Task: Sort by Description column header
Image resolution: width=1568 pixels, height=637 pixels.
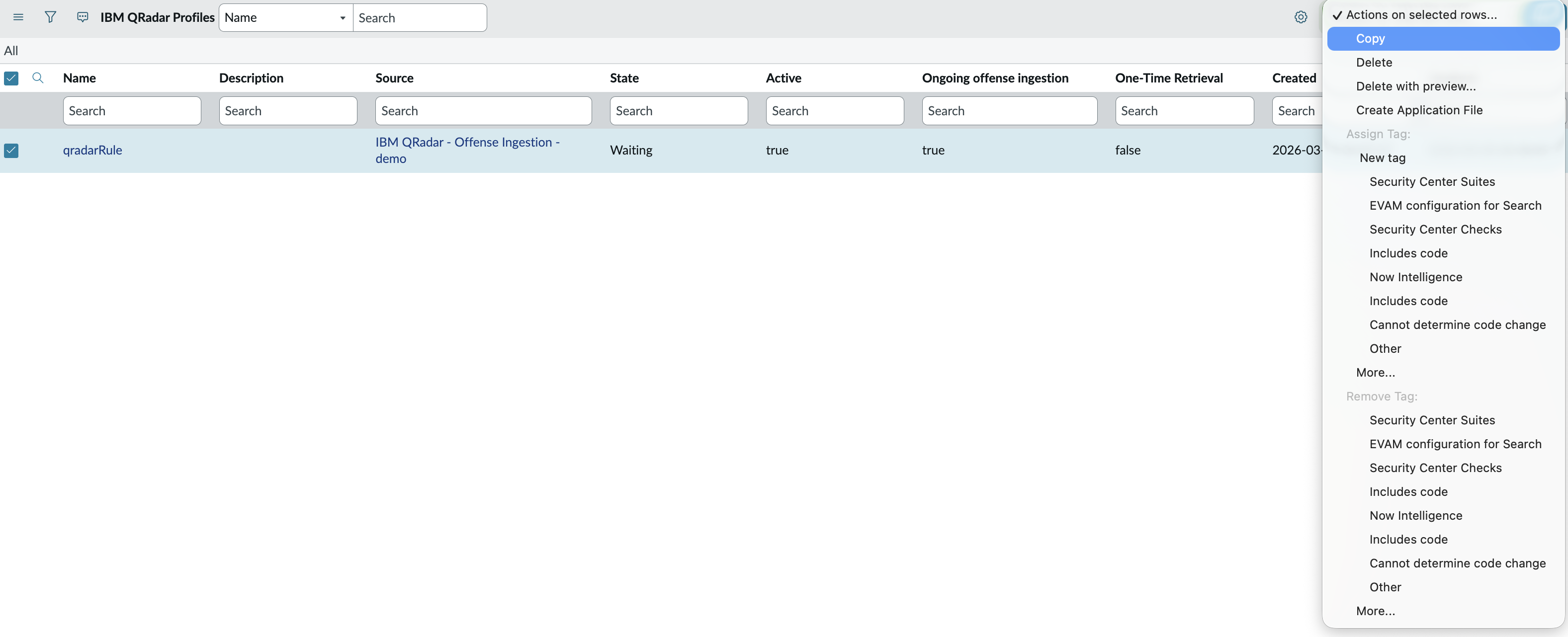Action: pos(252,78)
